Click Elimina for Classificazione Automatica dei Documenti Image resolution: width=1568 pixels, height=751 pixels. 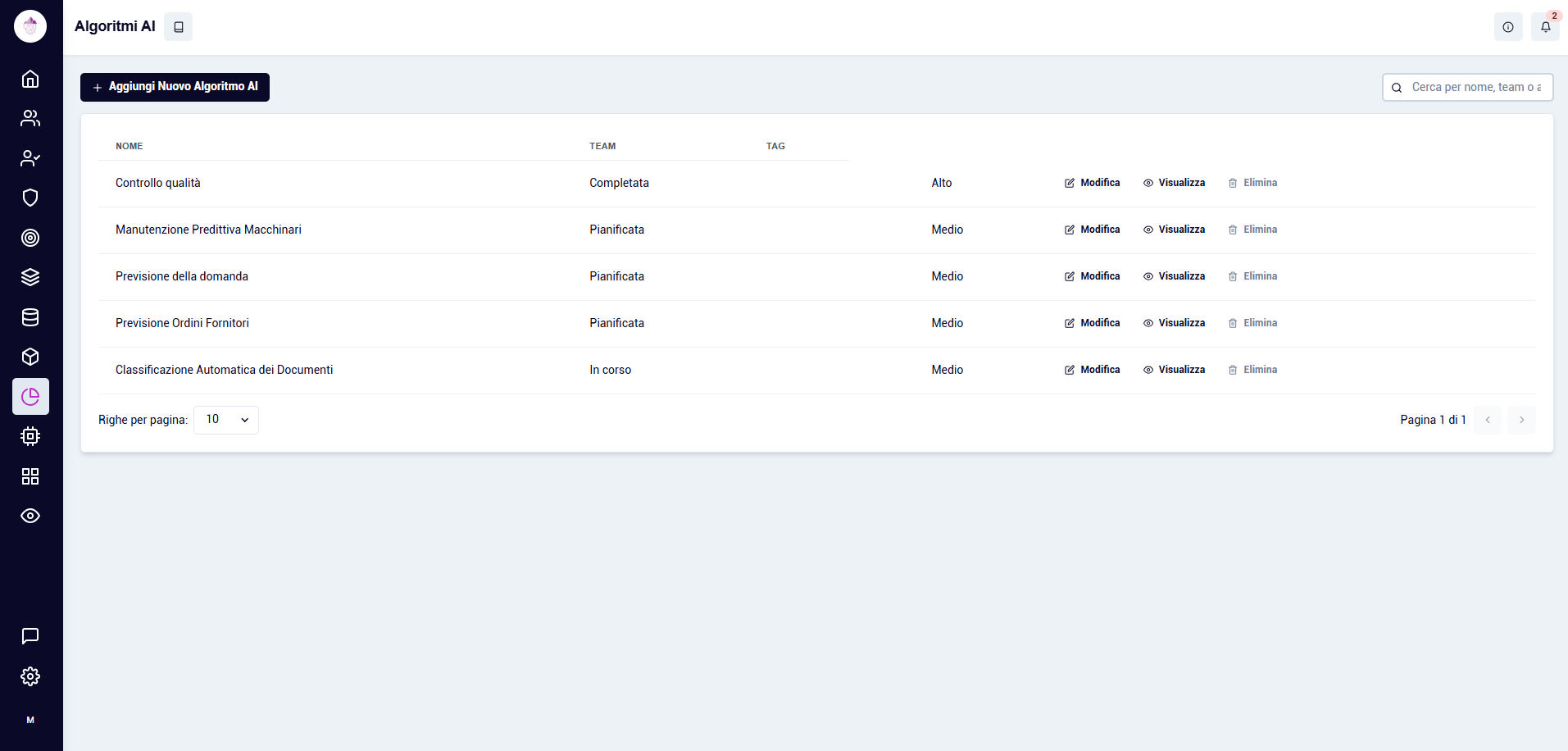point(1252,370)
